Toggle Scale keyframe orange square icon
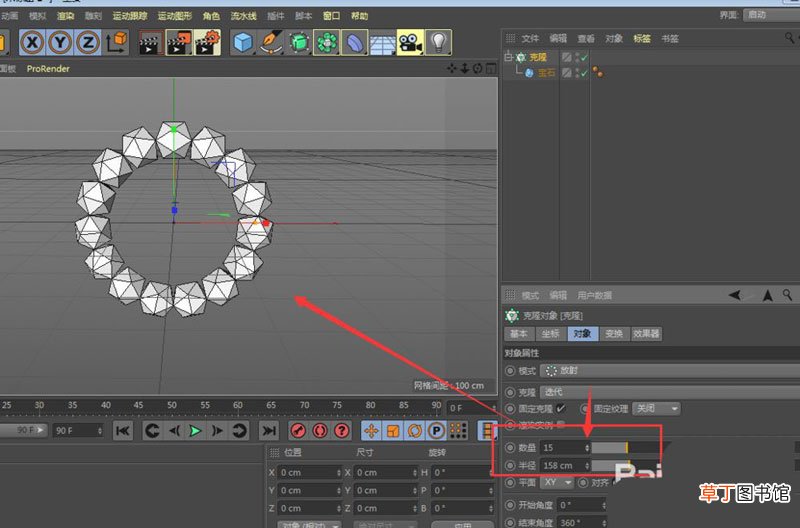Screen dimensions: 800x528 (x=393, y=431)
